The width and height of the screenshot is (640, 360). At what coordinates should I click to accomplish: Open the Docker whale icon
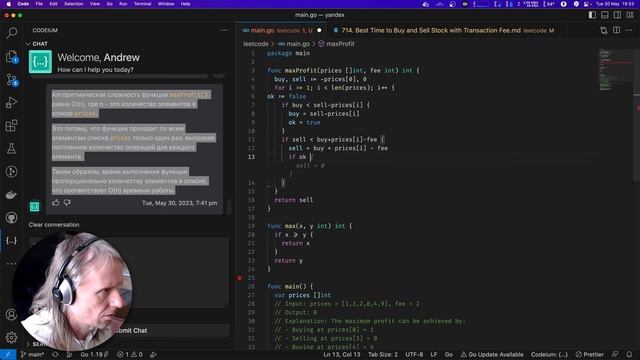tap(11, 195)
